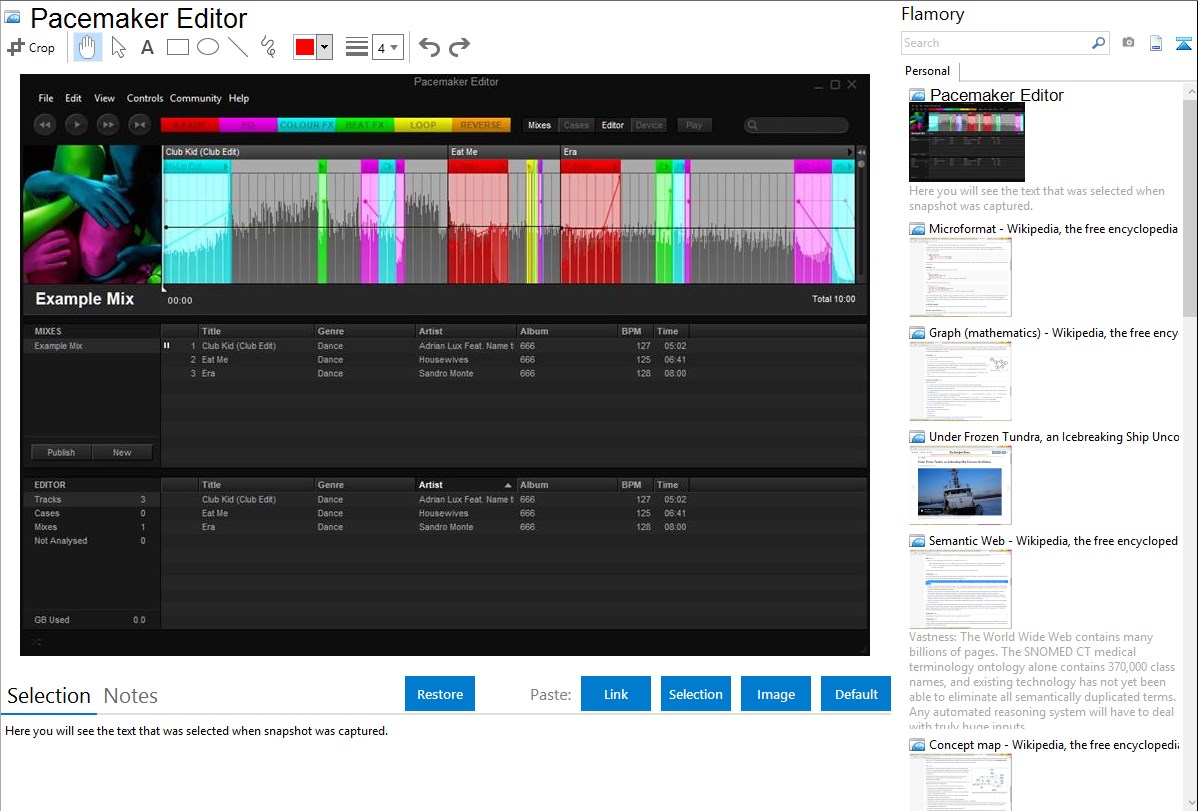Switch to the Cases view tab

[576, 125]
